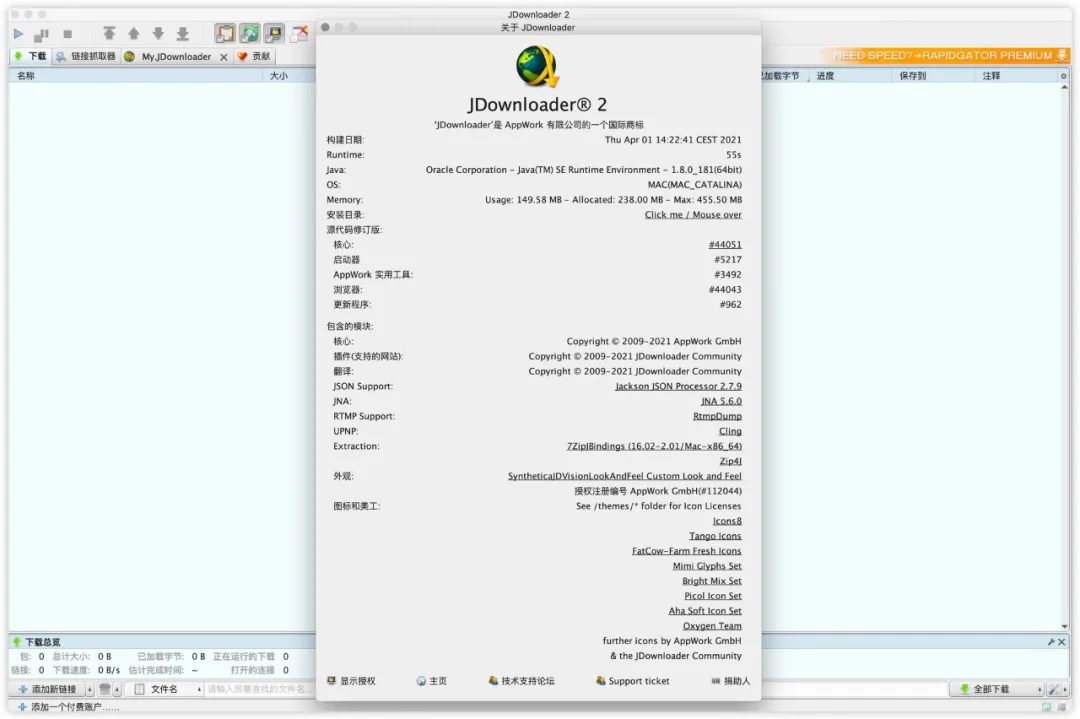Click the Rapidgator Premium banner
This screenshot has height=719, width=1080.
[948, 55]
